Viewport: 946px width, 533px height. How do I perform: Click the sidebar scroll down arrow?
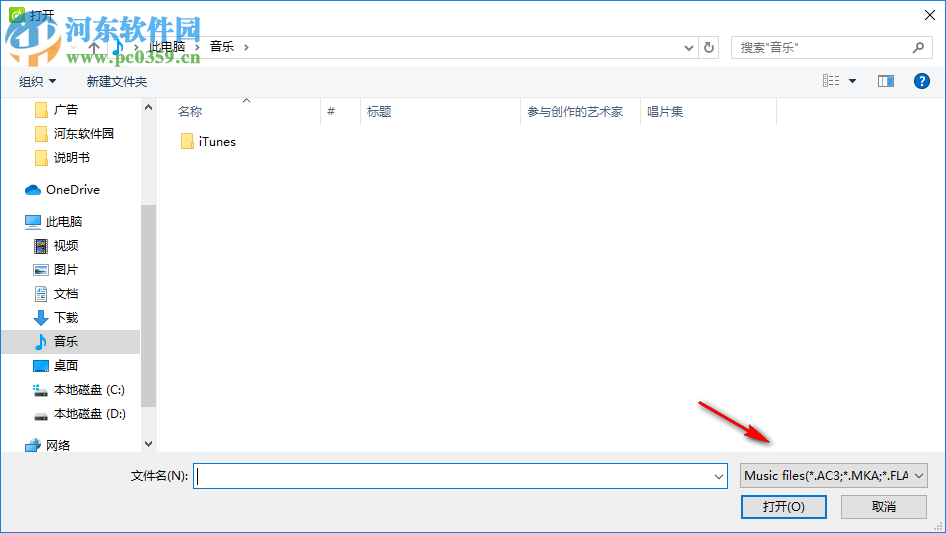tap(148, 444)
